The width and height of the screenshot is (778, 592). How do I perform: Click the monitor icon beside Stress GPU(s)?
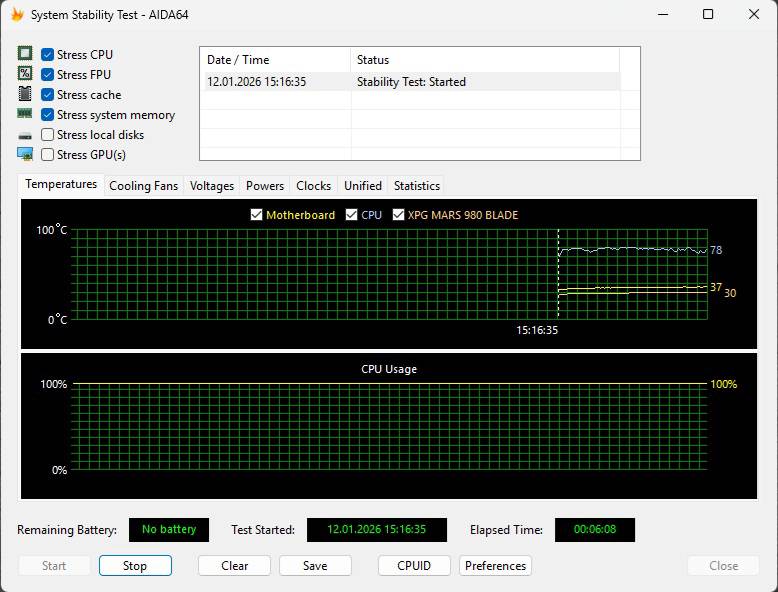(x=25, y=154)
